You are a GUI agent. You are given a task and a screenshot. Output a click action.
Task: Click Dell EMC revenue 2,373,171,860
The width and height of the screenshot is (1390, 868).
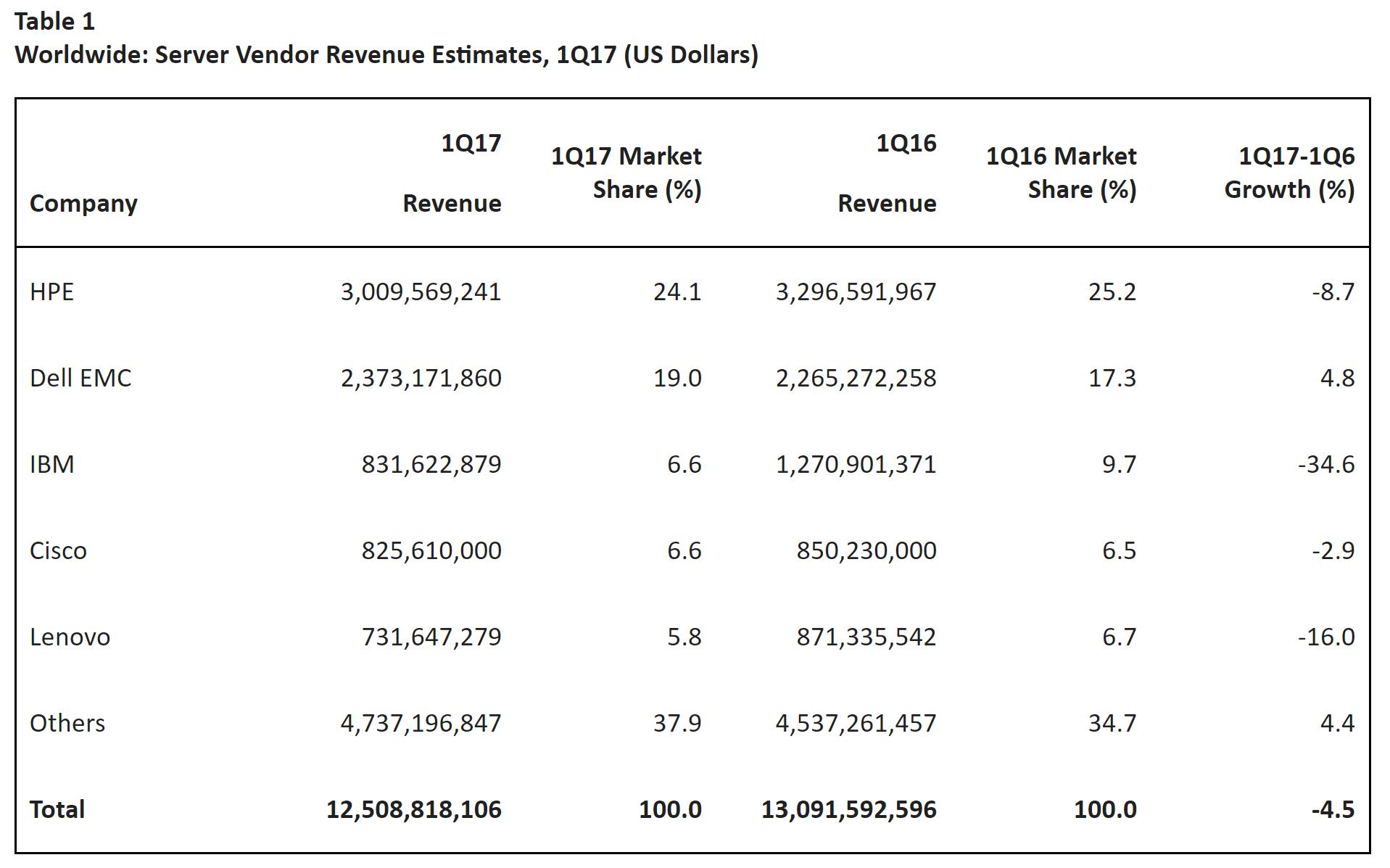pos(421,379)
